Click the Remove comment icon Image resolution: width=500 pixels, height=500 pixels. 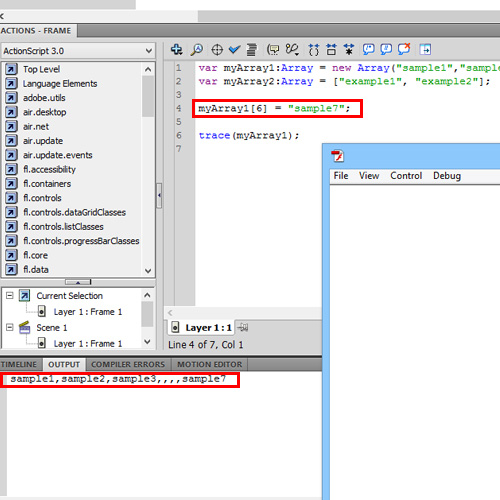404,49
